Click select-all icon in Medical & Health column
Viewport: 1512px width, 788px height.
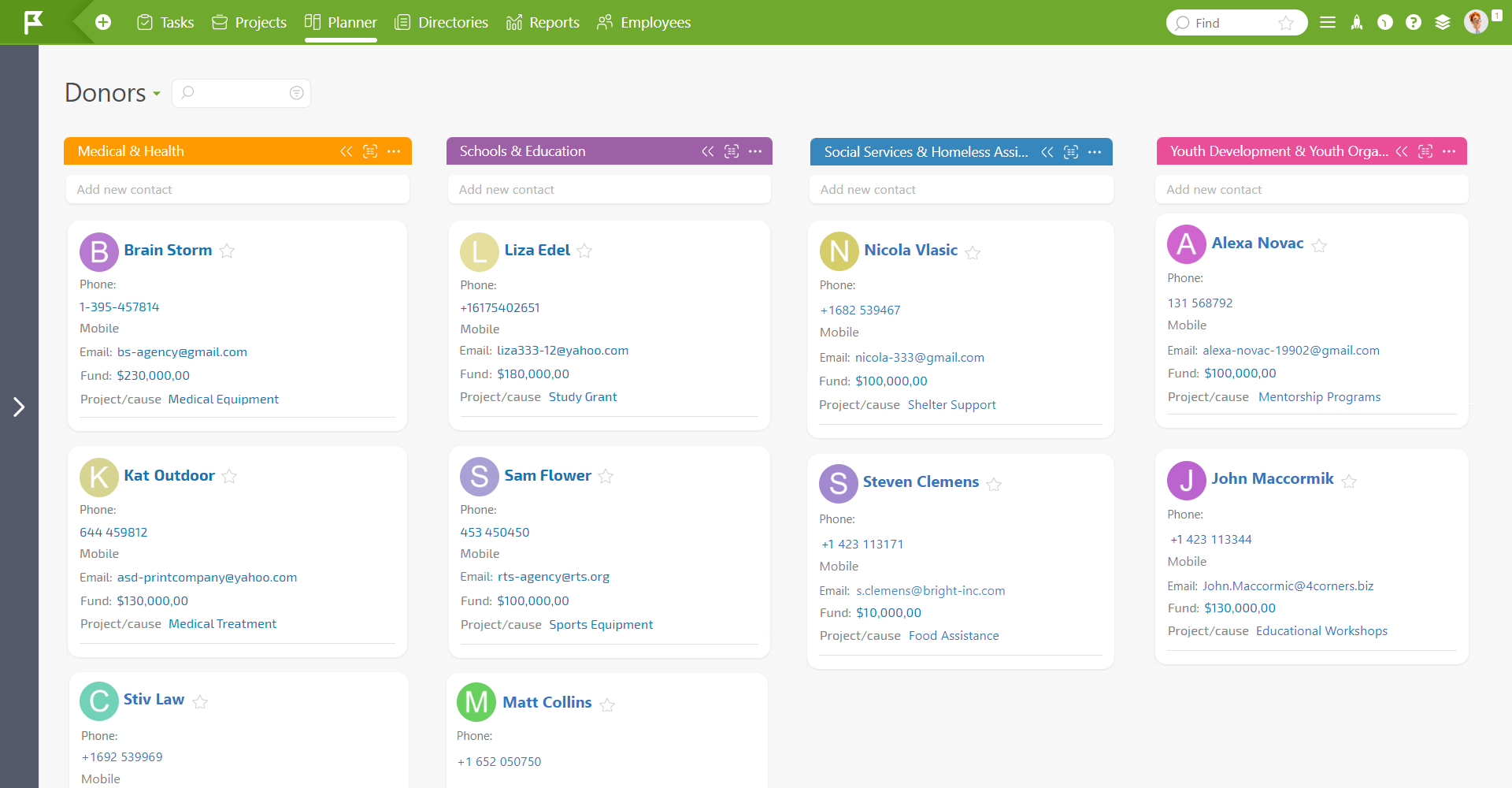370,151
